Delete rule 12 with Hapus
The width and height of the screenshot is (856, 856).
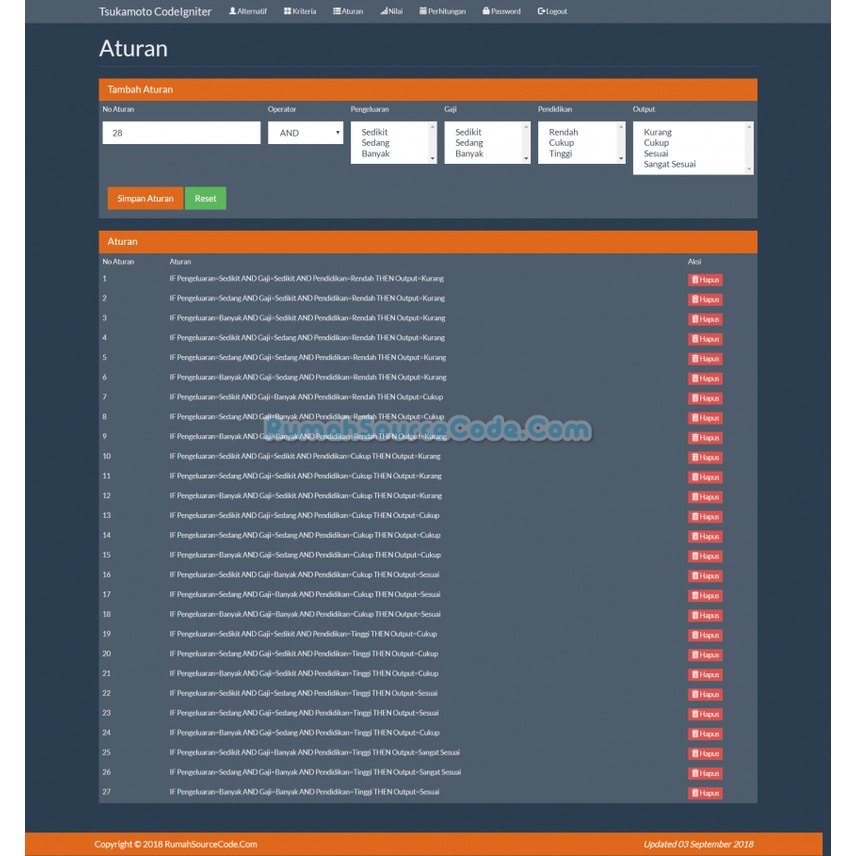click(x=705, y=497)
